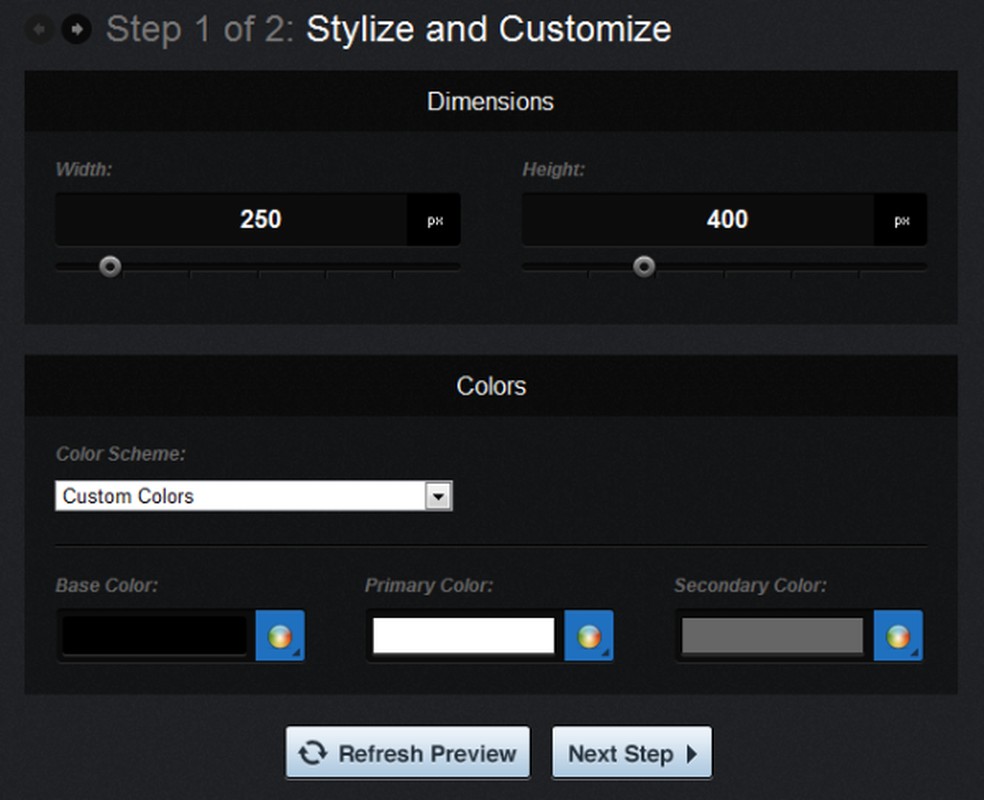Click the Stylize and Customize step title
Image resolution: width=984 pixels, height=800 pixels.
tap(488, 29)
